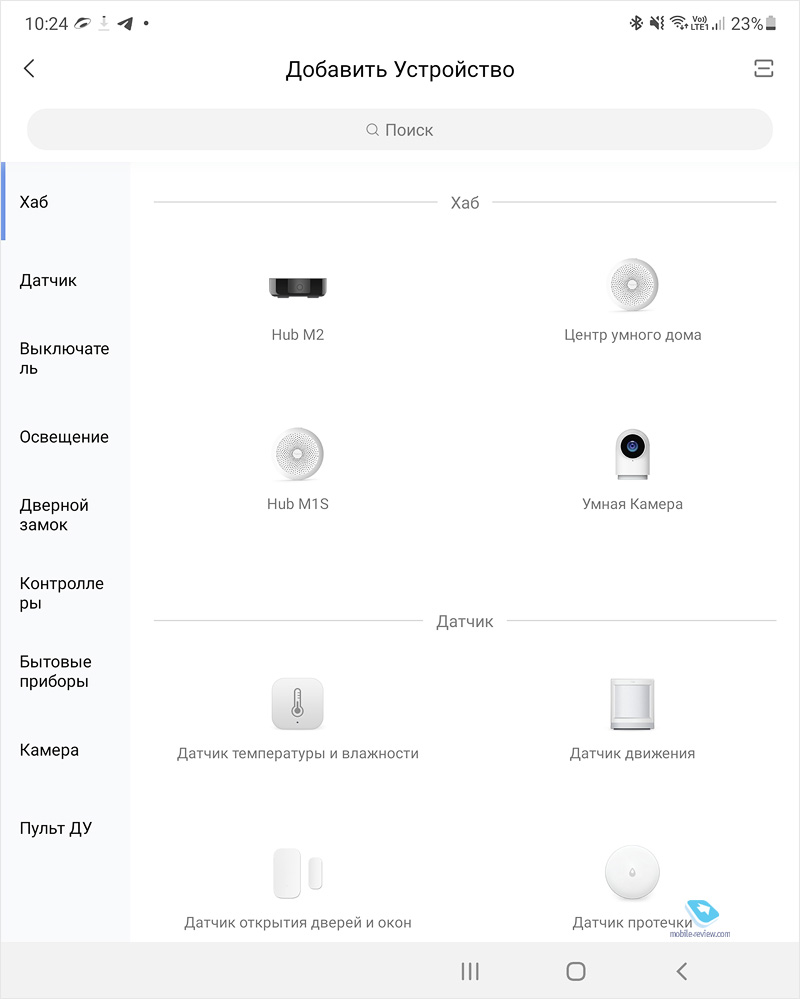Viewport: 800px width, 999px height.
Task: Tap the download notification icon
Action: click(x=104, y=24)
